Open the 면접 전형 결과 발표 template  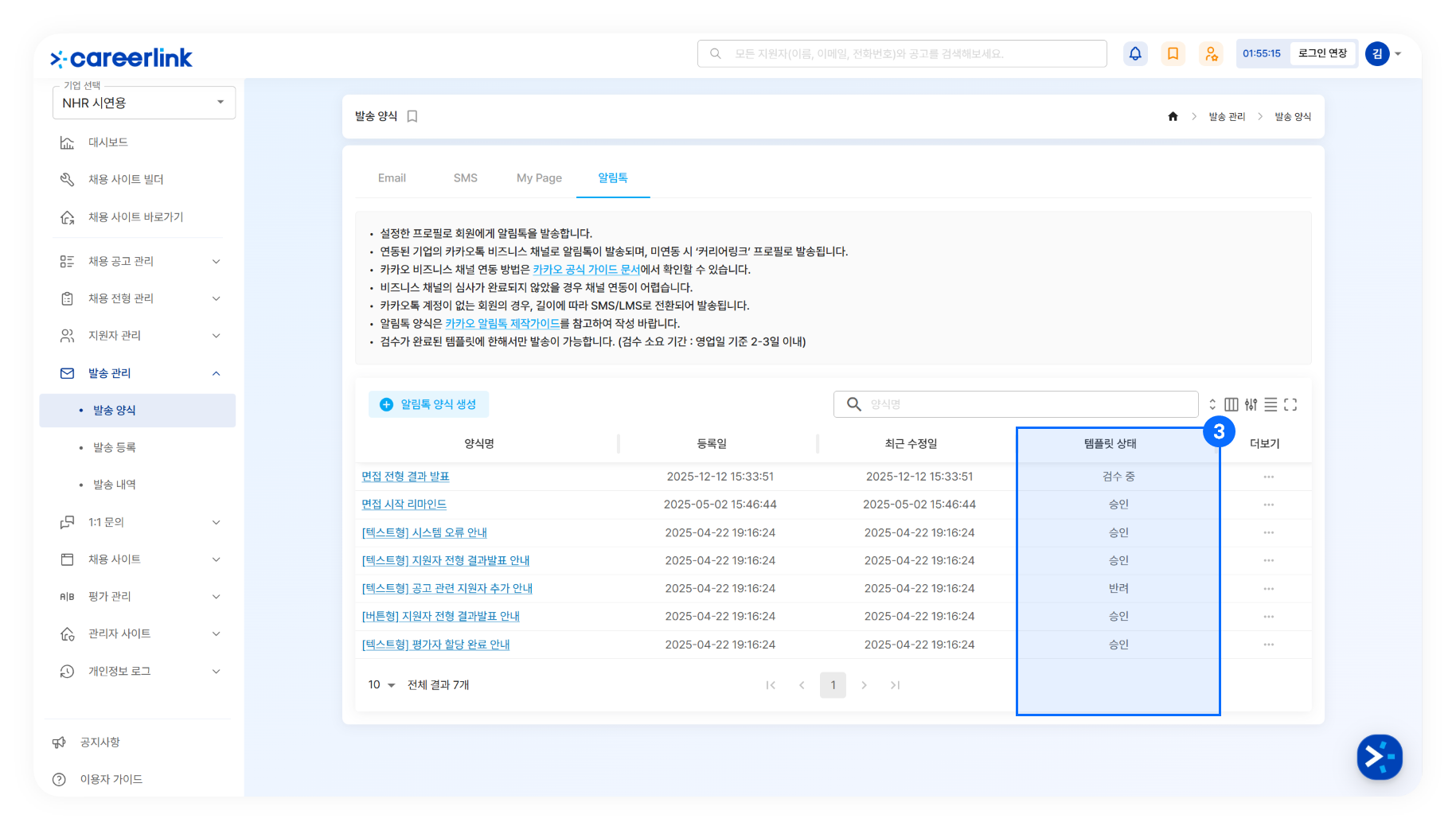coord(405,477)
